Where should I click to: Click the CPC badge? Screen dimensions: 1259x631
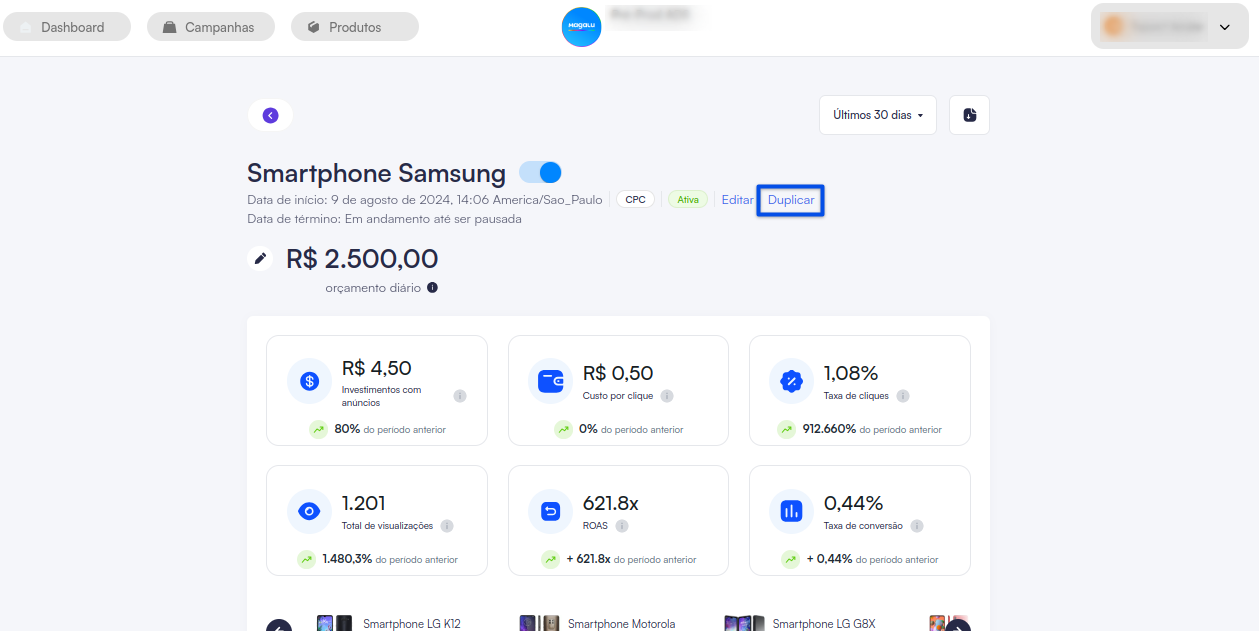click(x=635, y=199)
